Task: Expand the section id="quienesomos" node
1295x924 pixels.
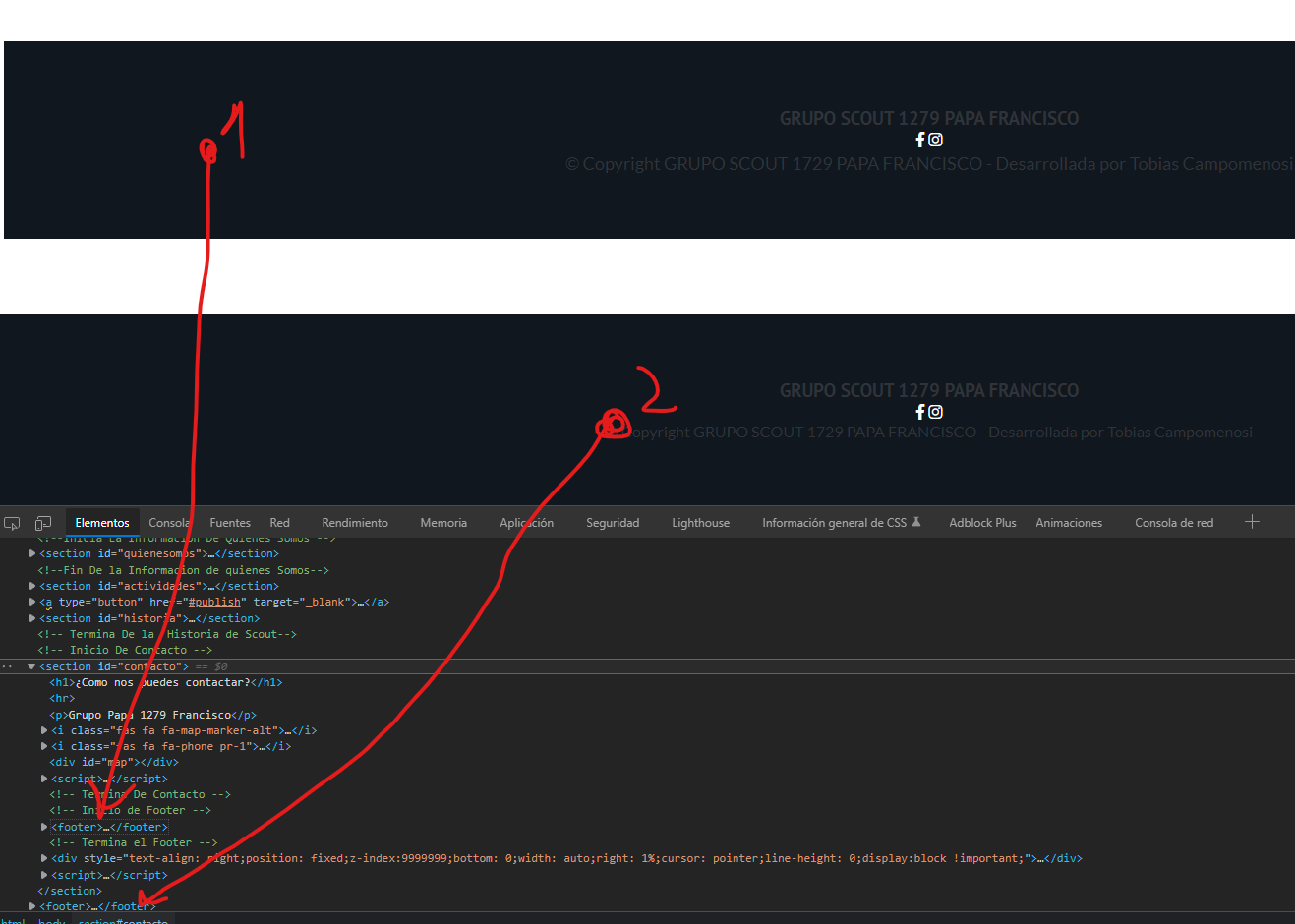Action: tap(32, 553)
